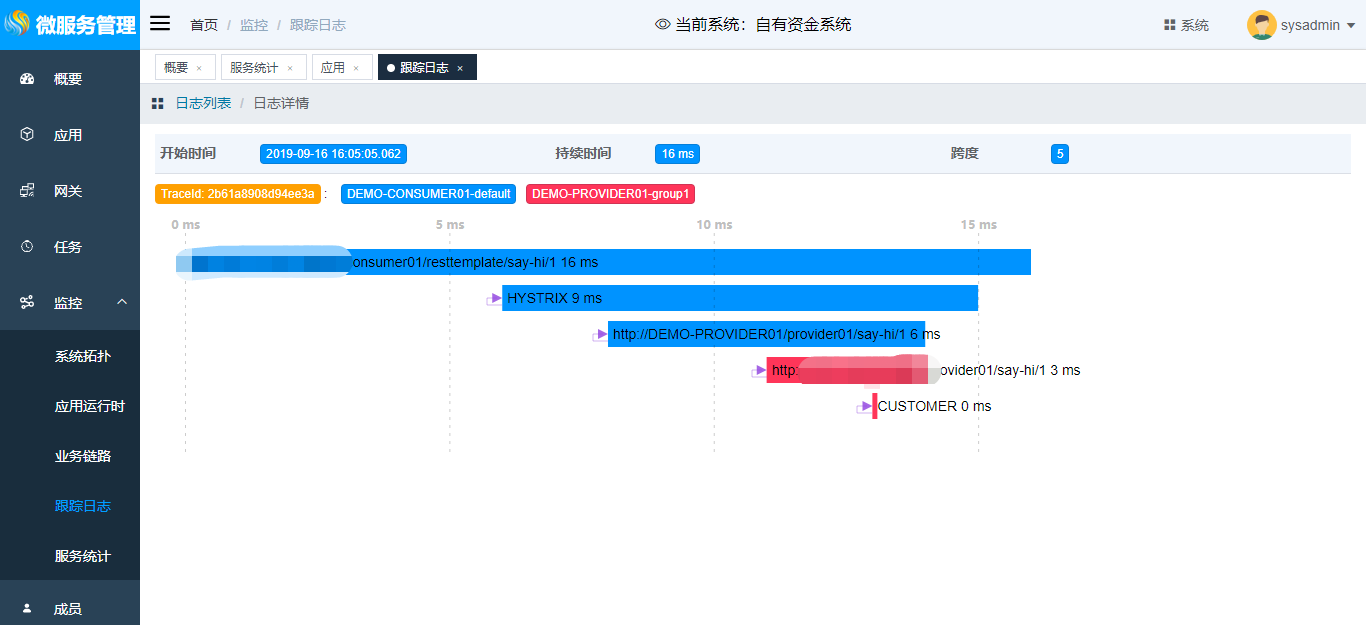Close the 概要 tab
The image size is (1366, 625).
pyautogui.click(x=199, y=68)
